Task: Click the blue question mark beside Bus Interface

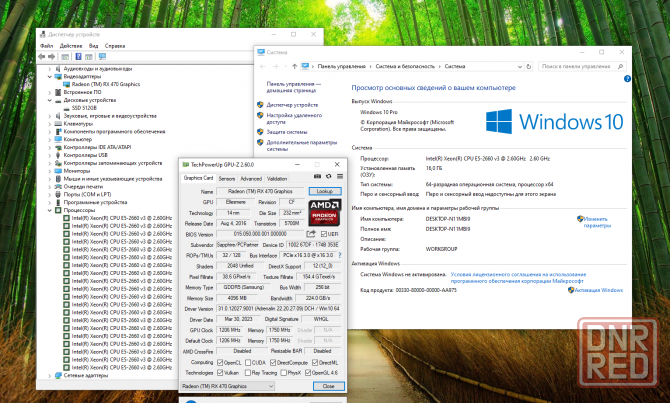Action: tap(340, 255)
